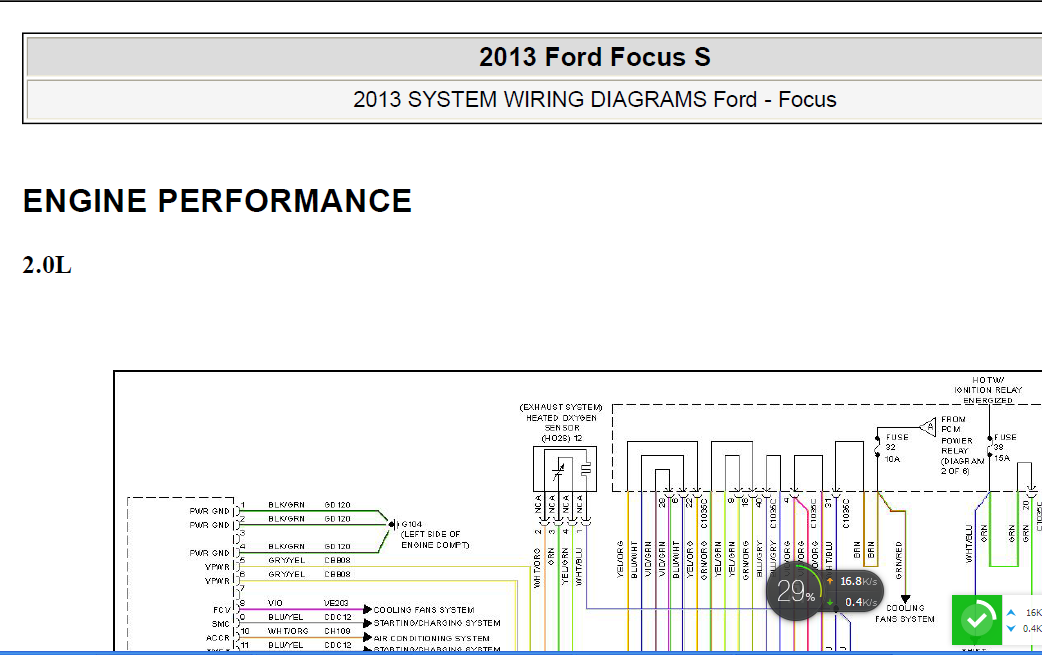Click the SMC pin label
Image resolution: width=1042 pixels, height=655 pixels.
(x=221, y=624)
